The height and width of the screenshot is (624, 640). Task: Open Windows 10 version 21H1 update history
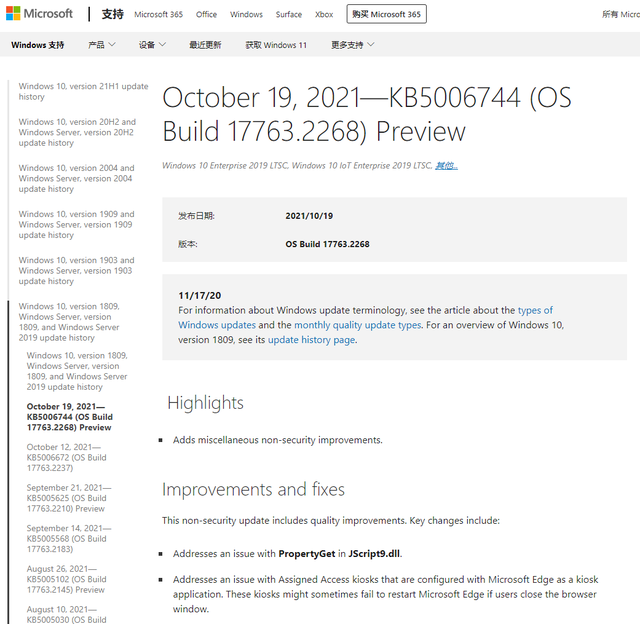(x=83, y=91)
